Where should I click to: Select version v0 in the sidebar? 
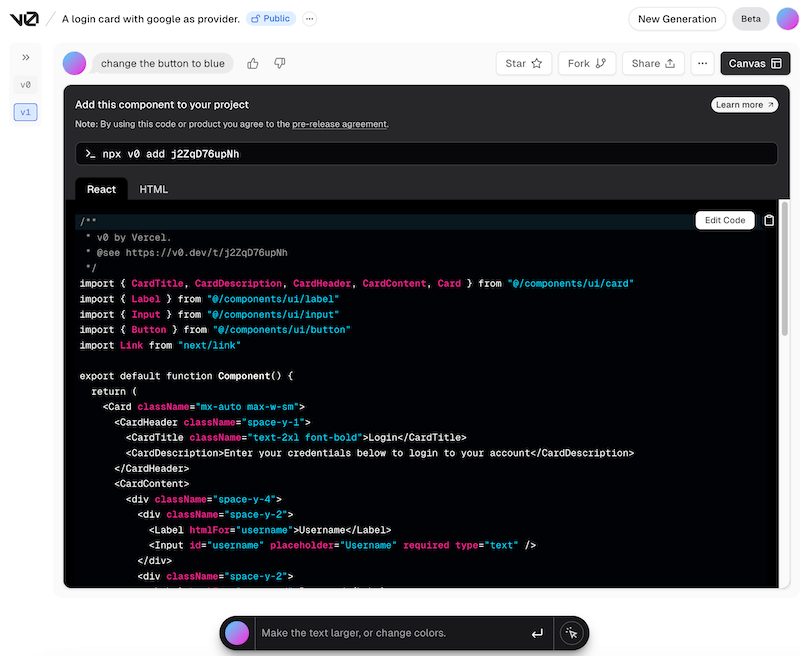pyautogui.click(x=26, y=86)
